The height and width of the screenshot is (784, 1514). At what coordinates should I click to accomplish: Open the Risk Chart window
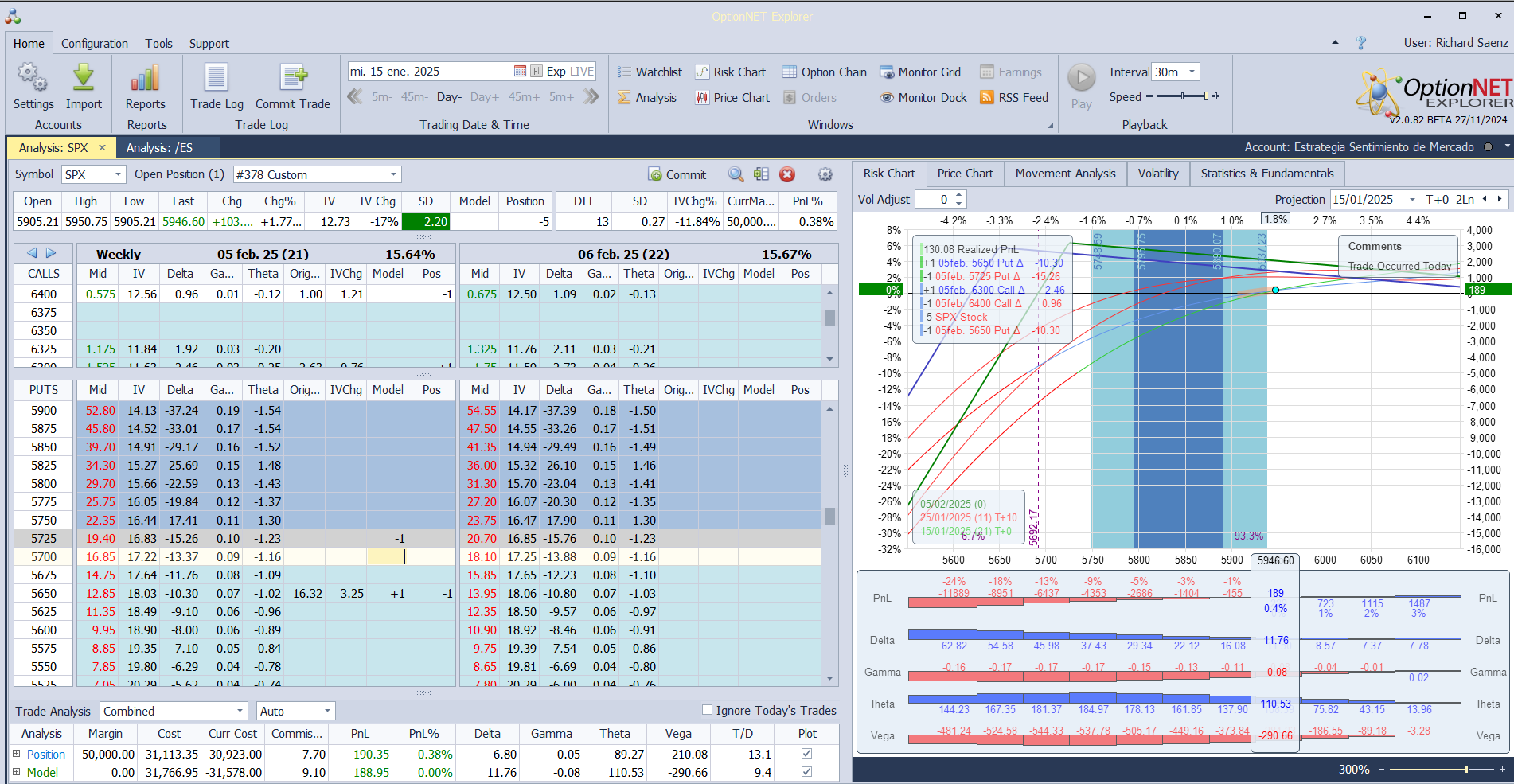point(731,72)
